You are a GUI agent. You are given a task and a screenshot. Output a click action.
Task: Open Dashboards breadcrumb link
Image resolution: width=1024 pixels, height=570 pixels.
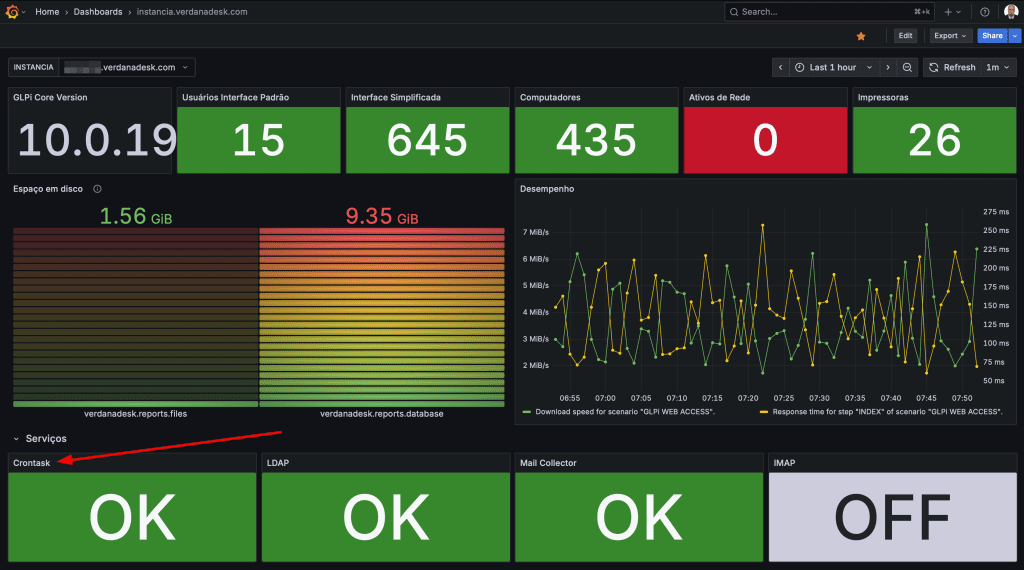(98, 12)
